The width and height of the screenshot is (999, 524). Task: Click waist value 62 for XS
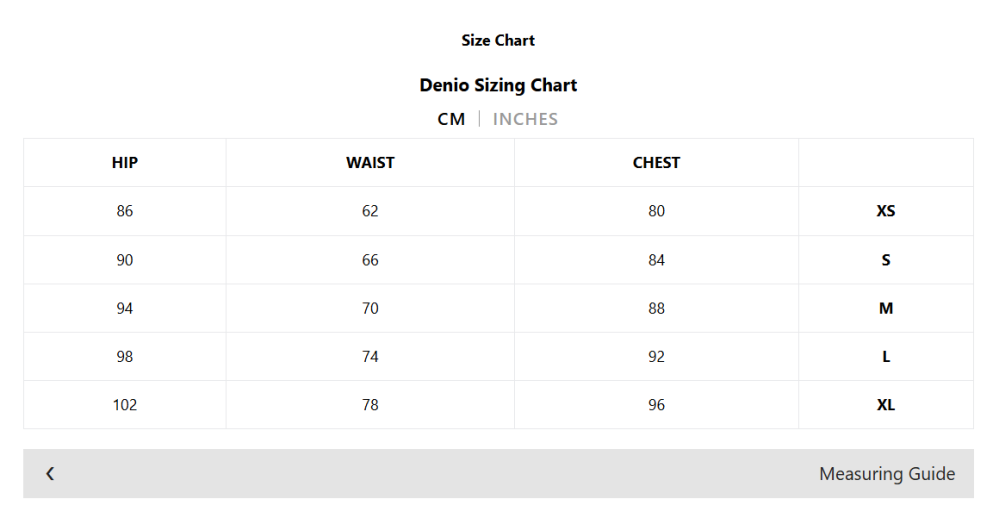[370, 211]
